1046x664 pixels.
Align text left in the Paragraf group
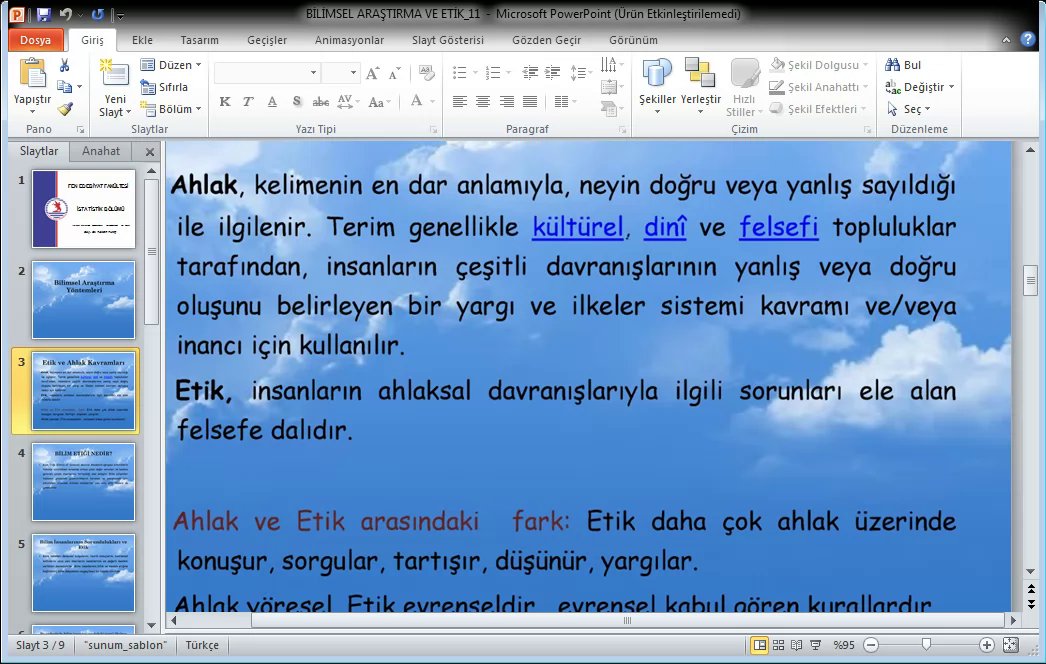tap(460, 101)
